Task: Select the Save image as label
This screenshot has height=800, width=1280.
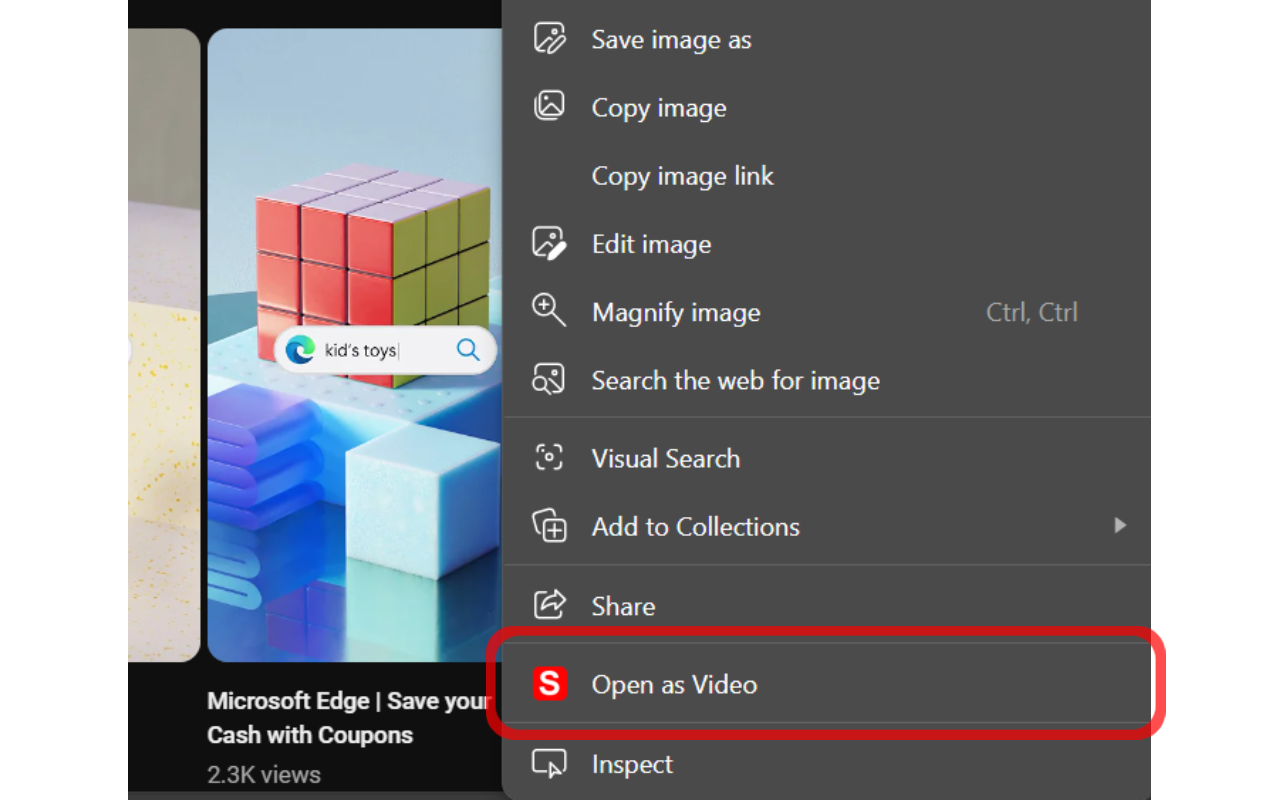Action: [671, 40]
